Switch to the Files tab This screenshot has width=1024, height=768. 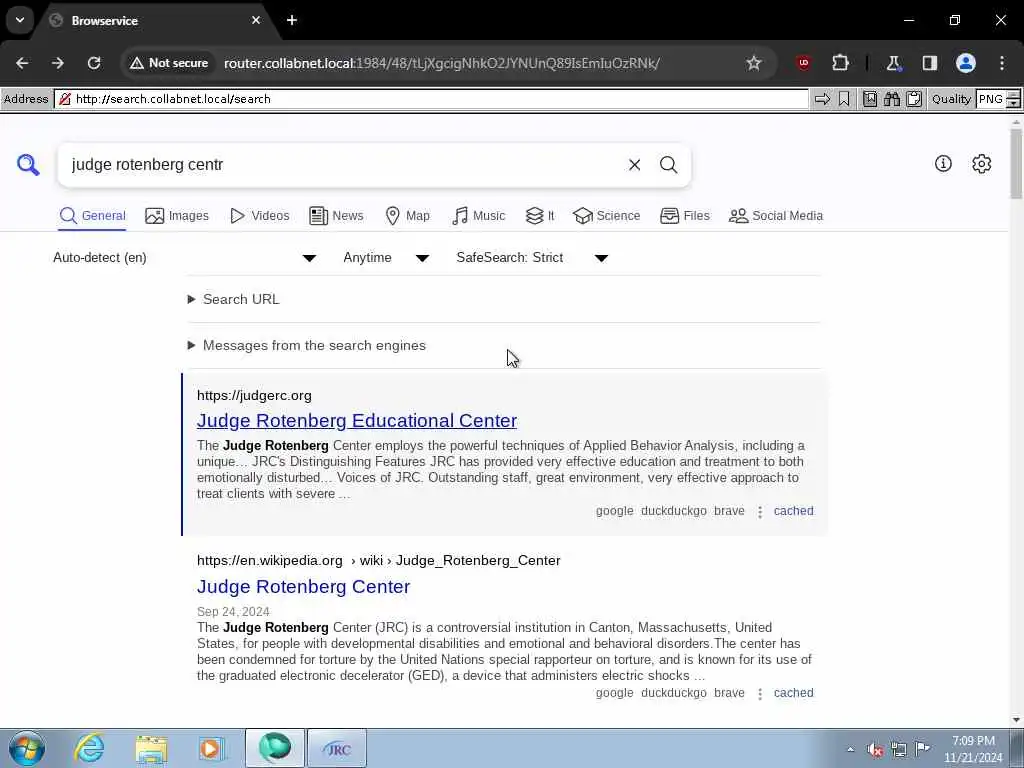click(684, 216)
